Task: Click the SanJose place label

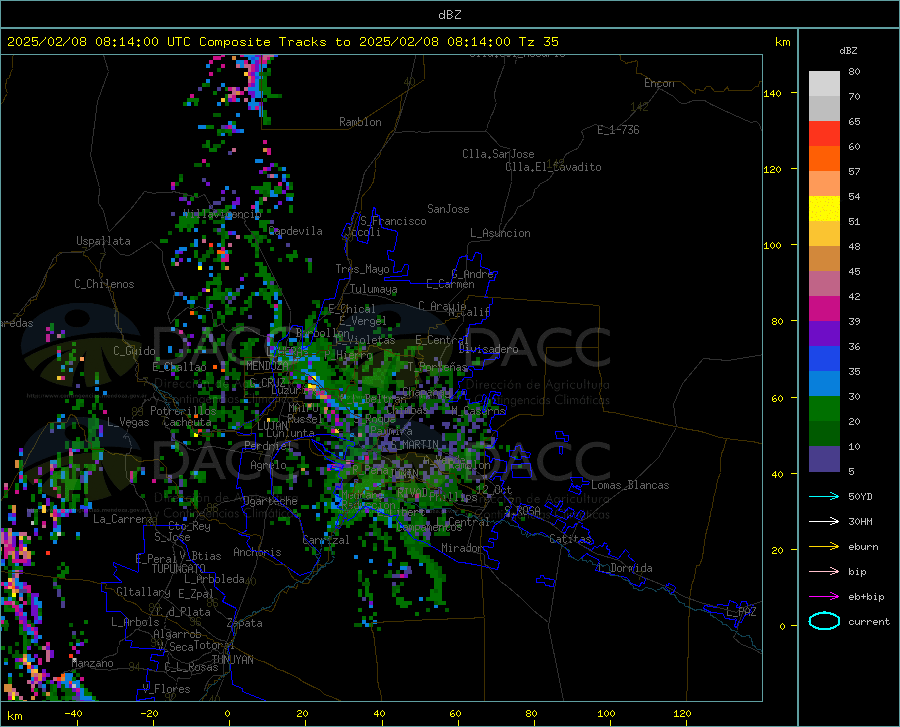Action: click(448, 209)
